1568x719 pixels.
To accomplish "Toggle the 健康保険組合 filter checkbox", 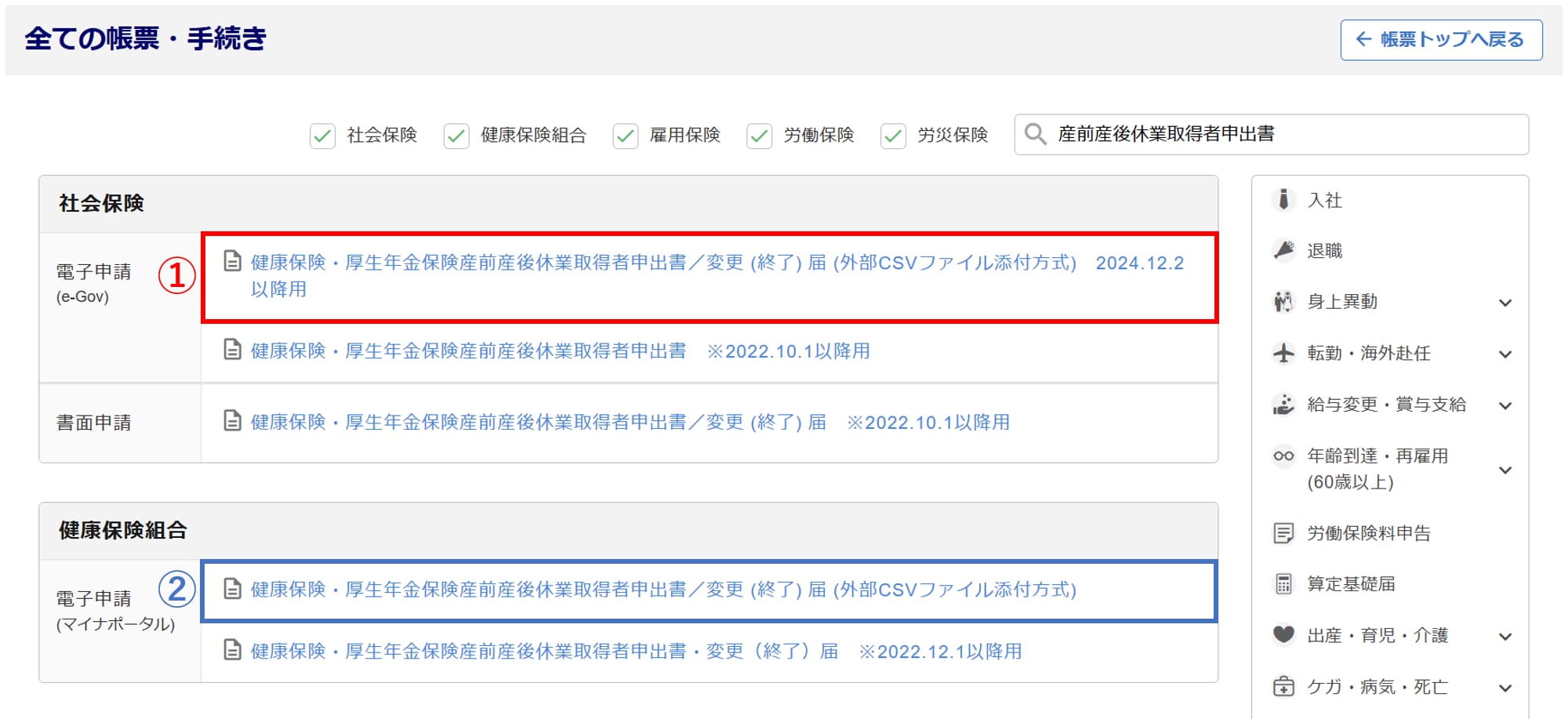I will pyautogui.click(x=456, y=136).
